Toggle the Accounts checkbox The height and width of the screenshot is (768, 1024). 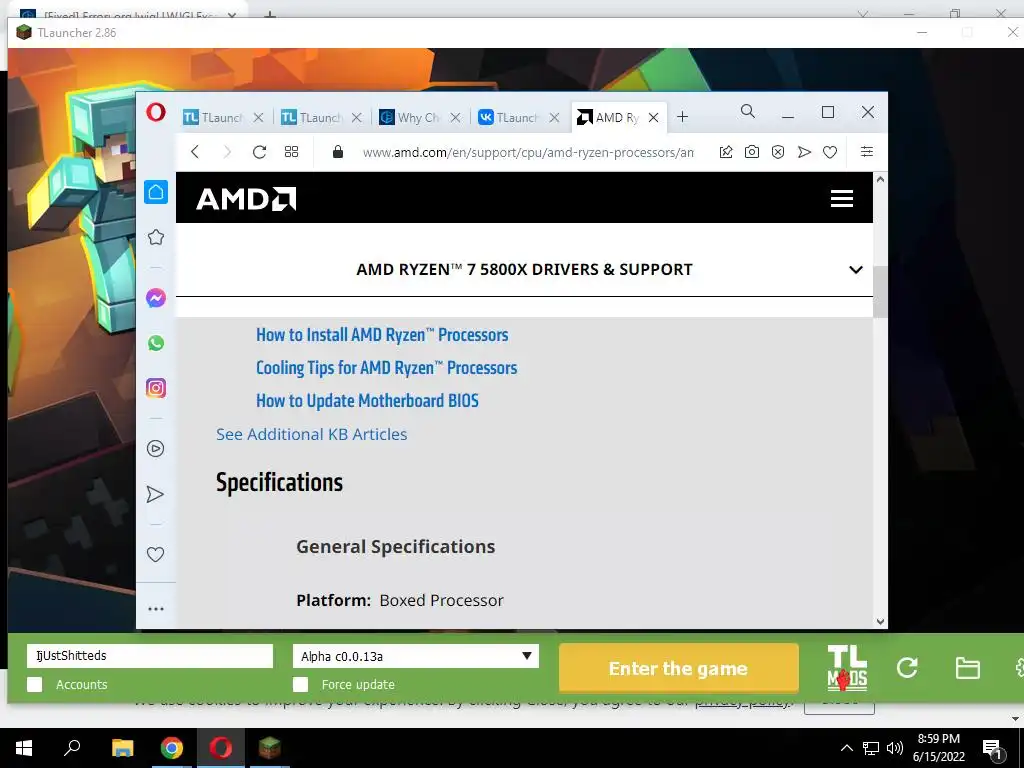pos(35,684)
